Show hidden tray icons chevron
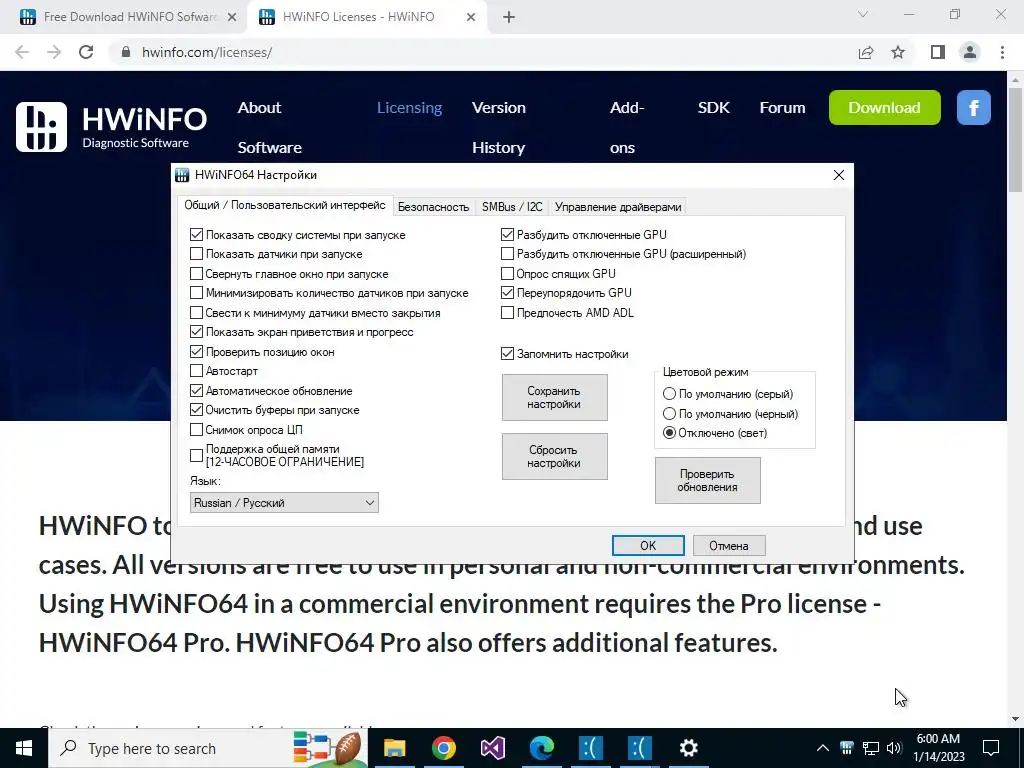1024x768 pixels. pyautogui.click(x=823, y=748)
